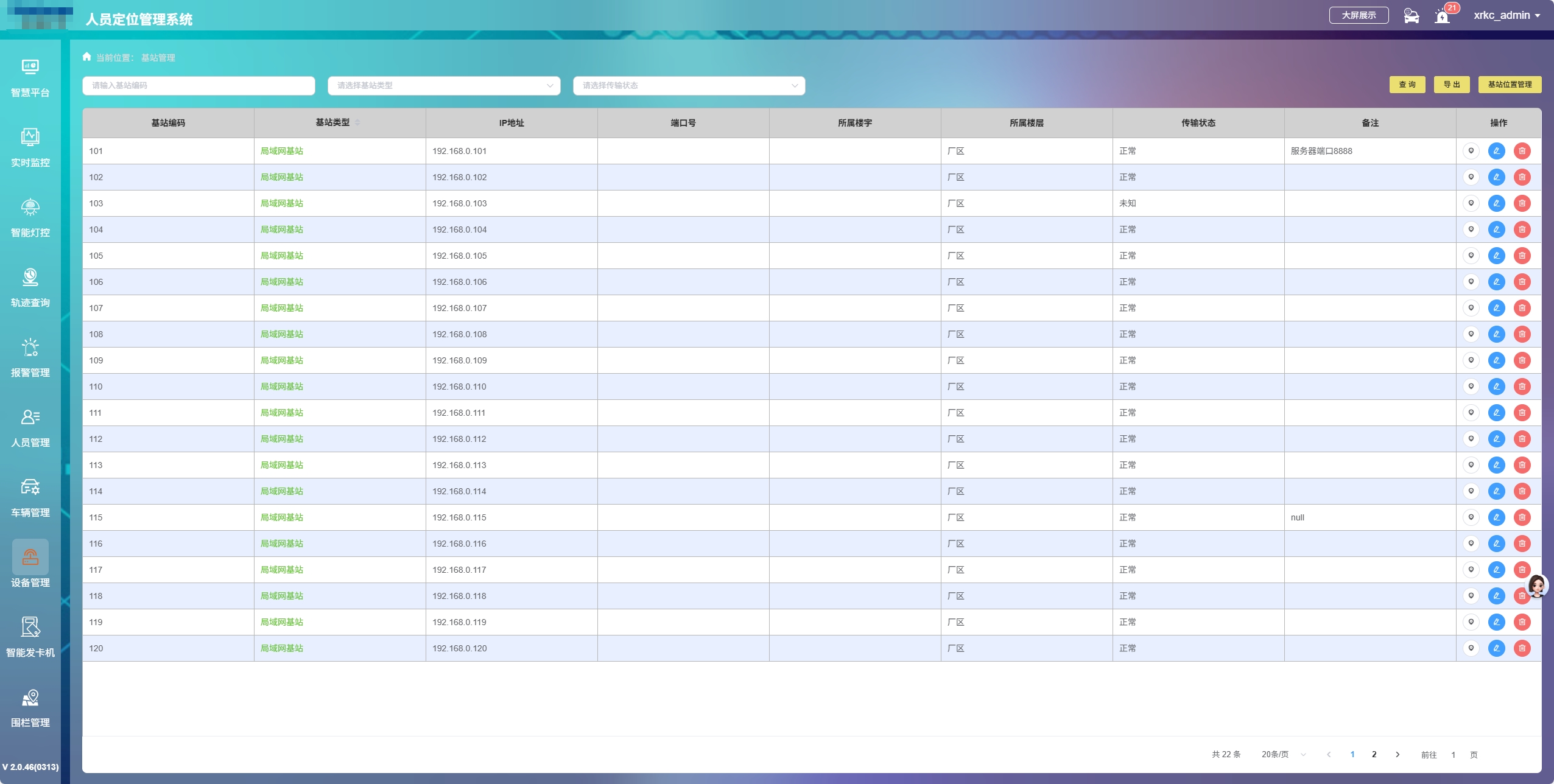Go to page 2 in pagination
This screenshot has height=784, width=1554.
pyautogui.click(x=1374, y=754)
